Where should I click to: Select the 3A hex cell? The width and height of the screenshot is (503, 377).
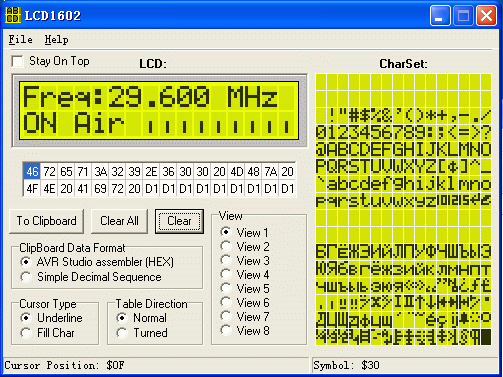pyautogui.click(x=100, y=172)
